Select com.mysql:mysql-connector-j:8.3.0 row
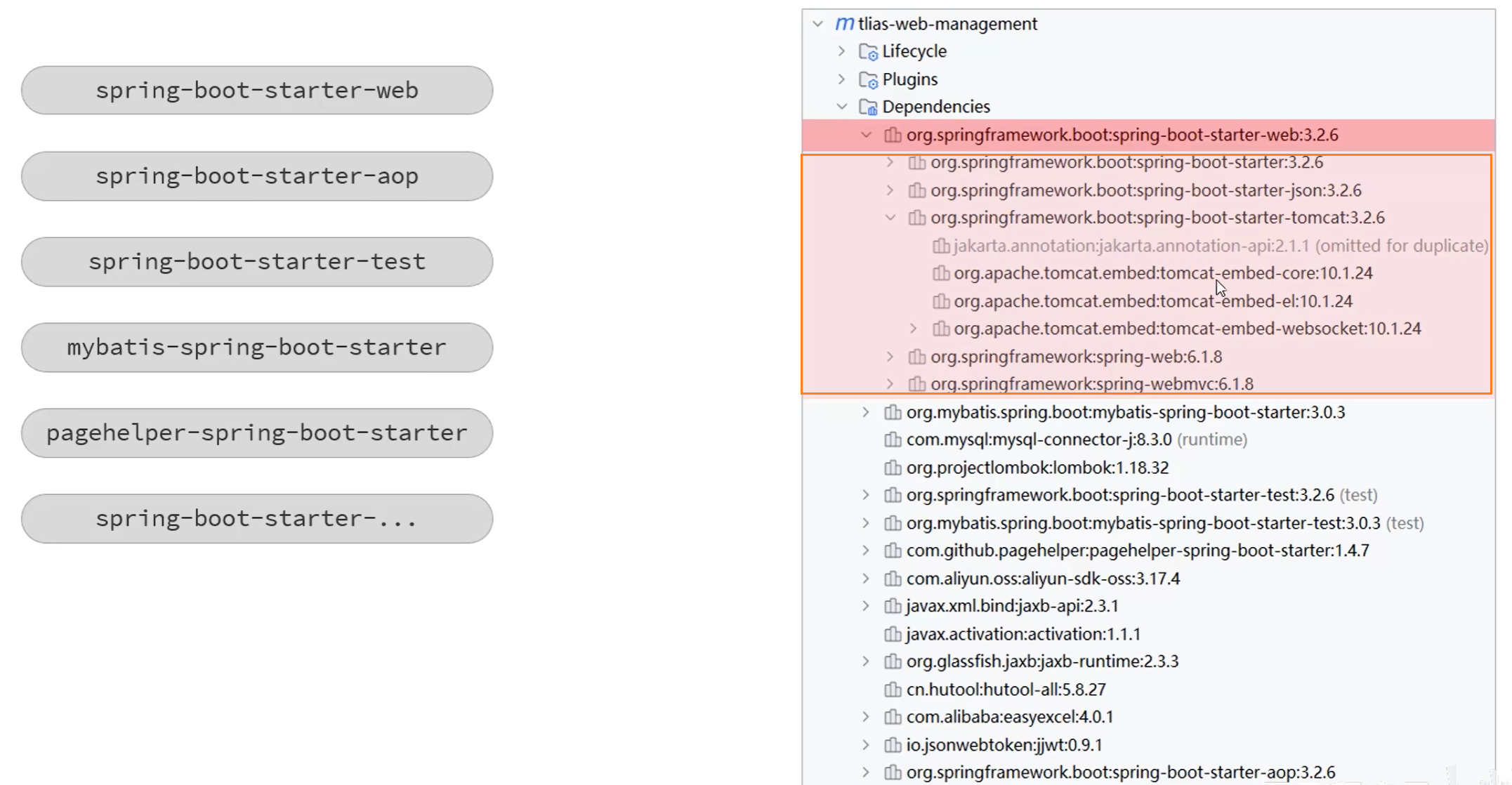The height and width of the screenshot is (785, 1512). coord(1148,440)
